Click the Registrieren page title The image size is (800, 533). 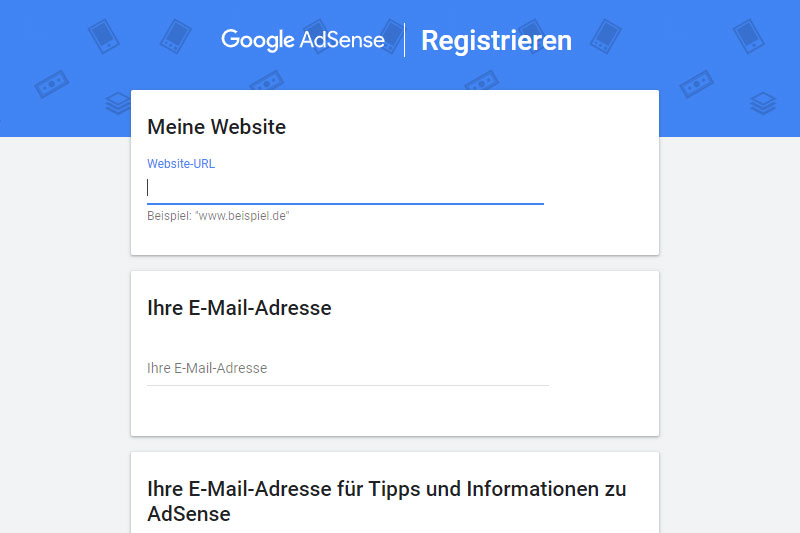tap(496, 40)
